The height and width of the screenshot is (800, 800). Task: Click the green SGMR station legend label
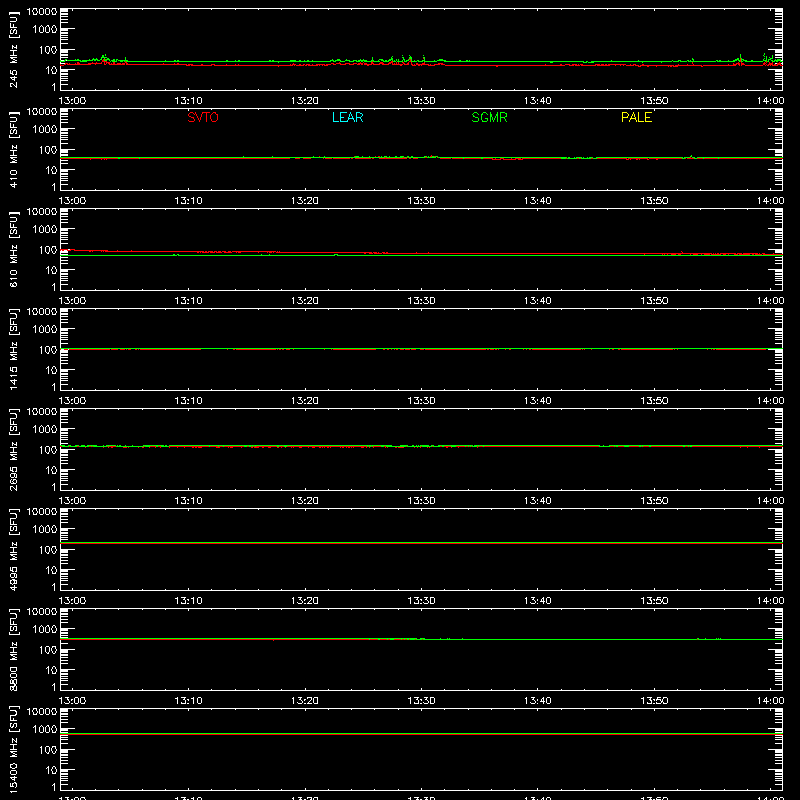click(489, 117)
